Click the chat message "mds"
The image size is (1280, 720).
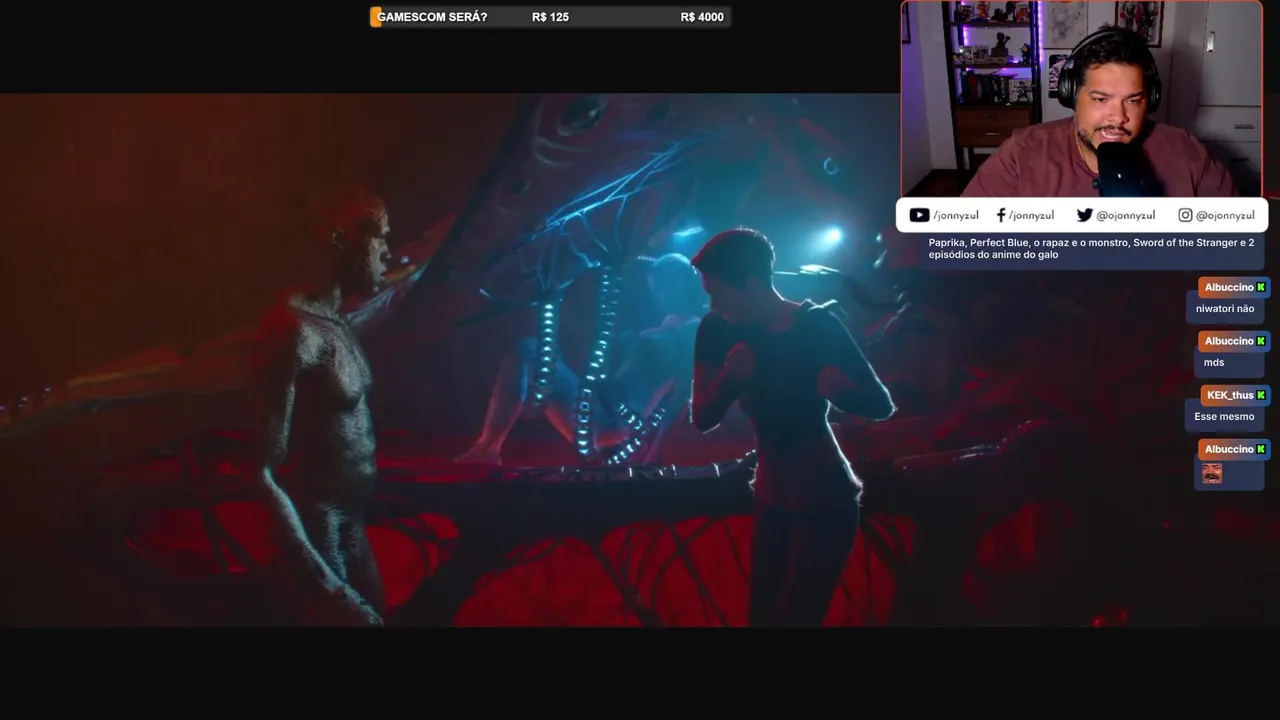[x=1214, y=363]
